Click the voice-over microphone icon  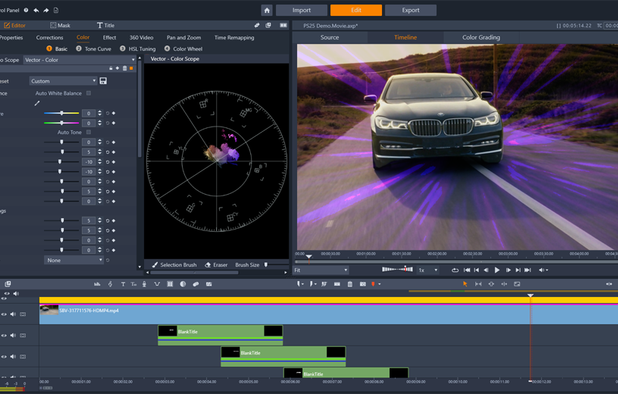coord(144,284)
